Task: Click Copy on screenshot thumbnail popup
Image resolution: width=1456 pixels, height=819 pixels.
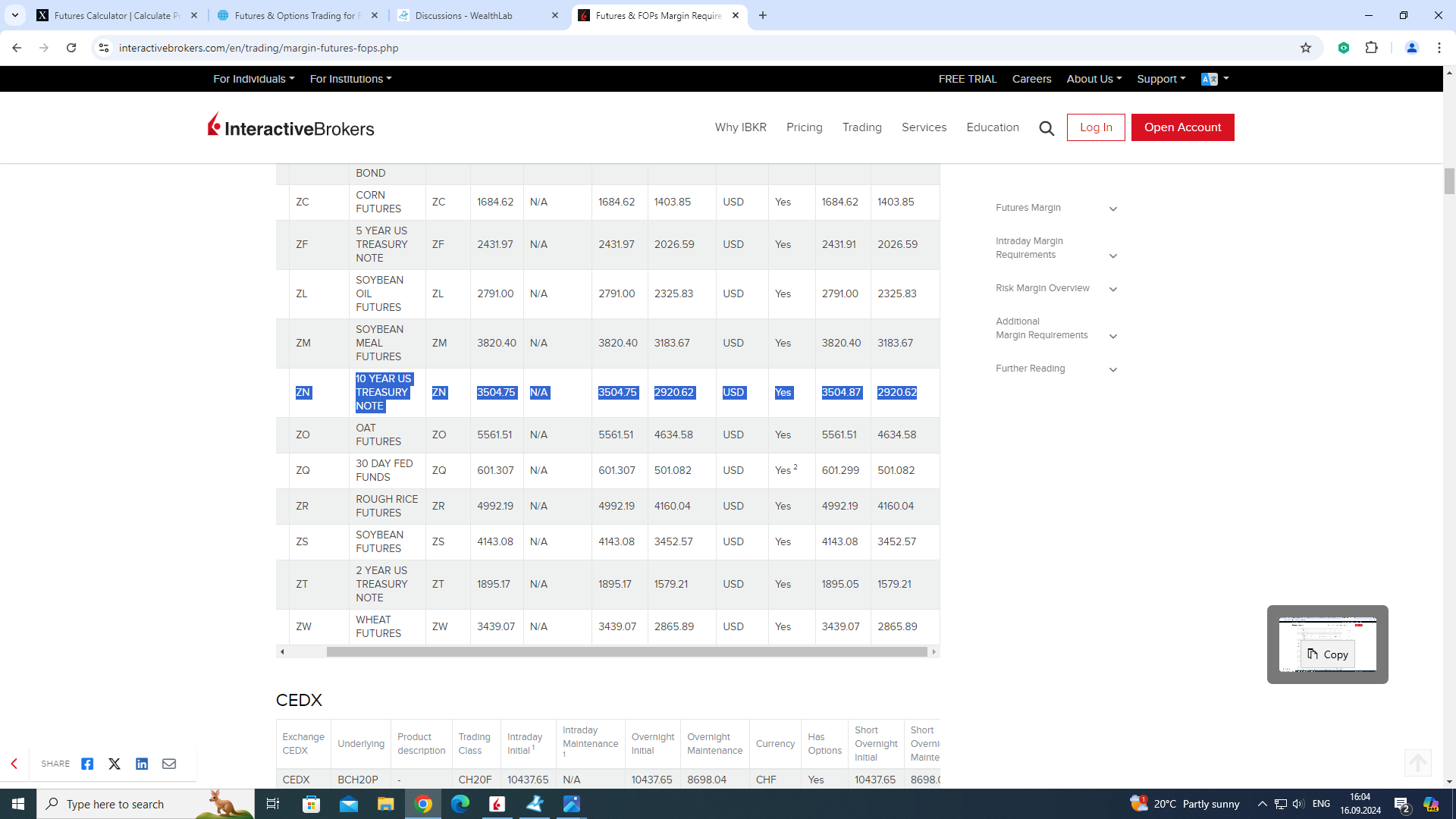Action: click(1328, 654)
